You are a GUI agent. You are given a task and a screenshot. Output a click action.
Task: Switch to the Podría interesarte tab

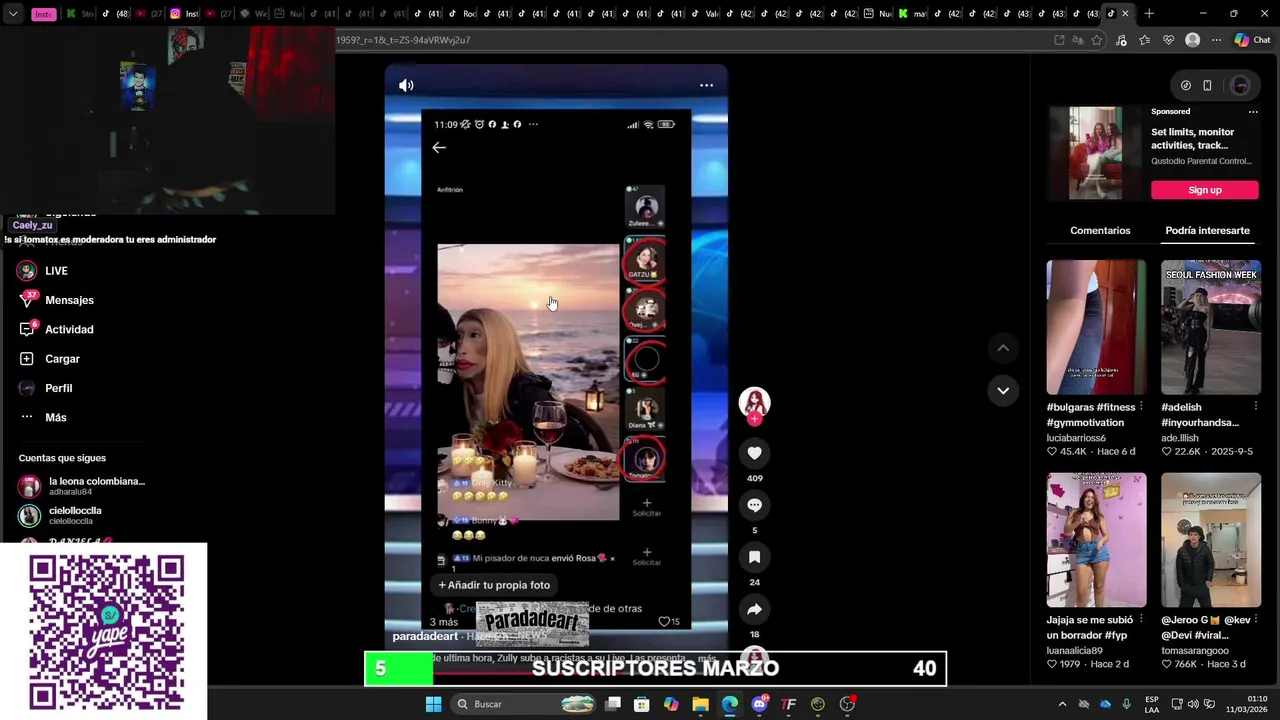(1207, 230)
